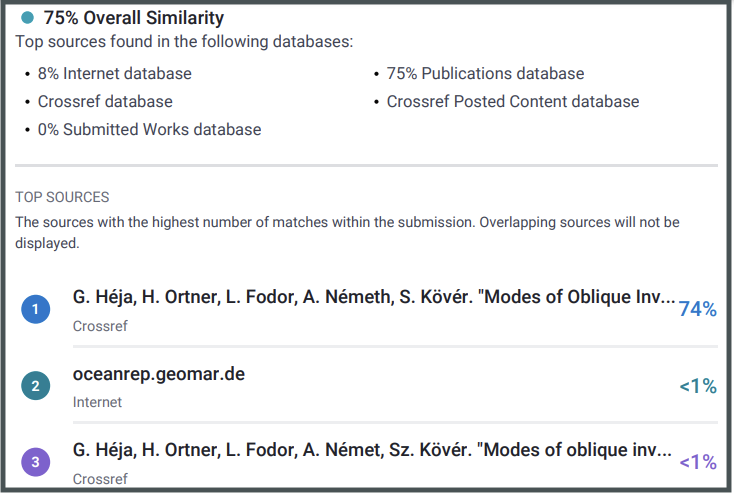
Task: Open the third "Modes of oblique inv..." source
Action: [x=370, y=450]
